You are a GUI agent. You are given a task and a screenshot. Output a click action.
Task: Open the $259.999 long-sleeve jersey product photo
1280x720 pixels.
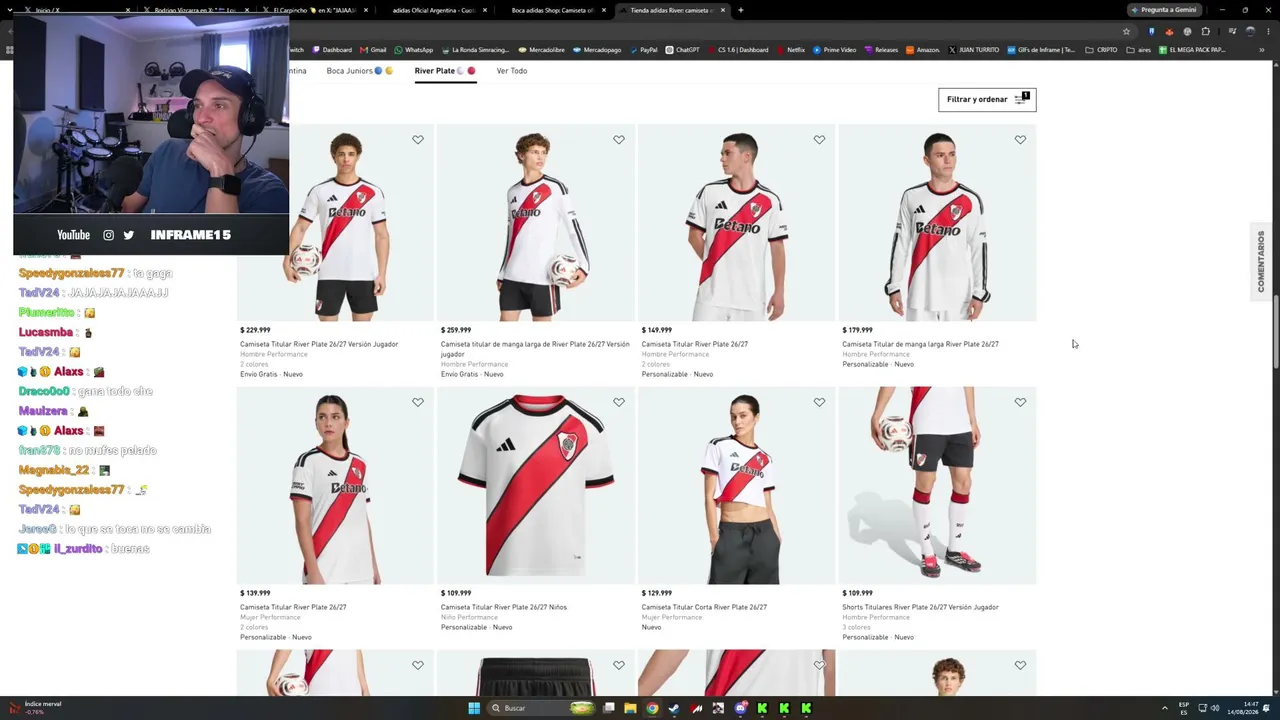536,223
